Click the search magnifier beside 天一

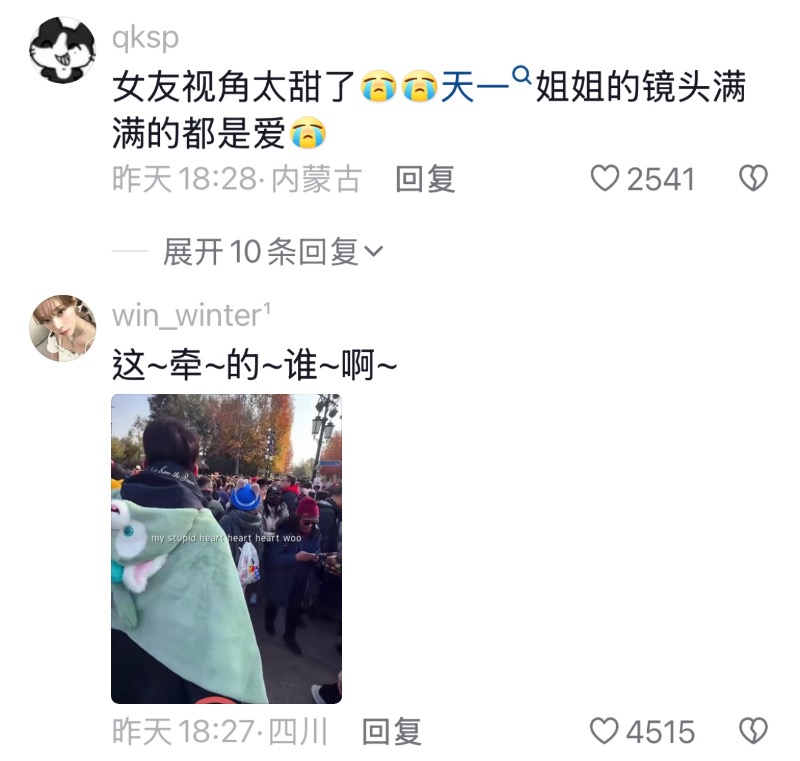(x=521, y=77)
